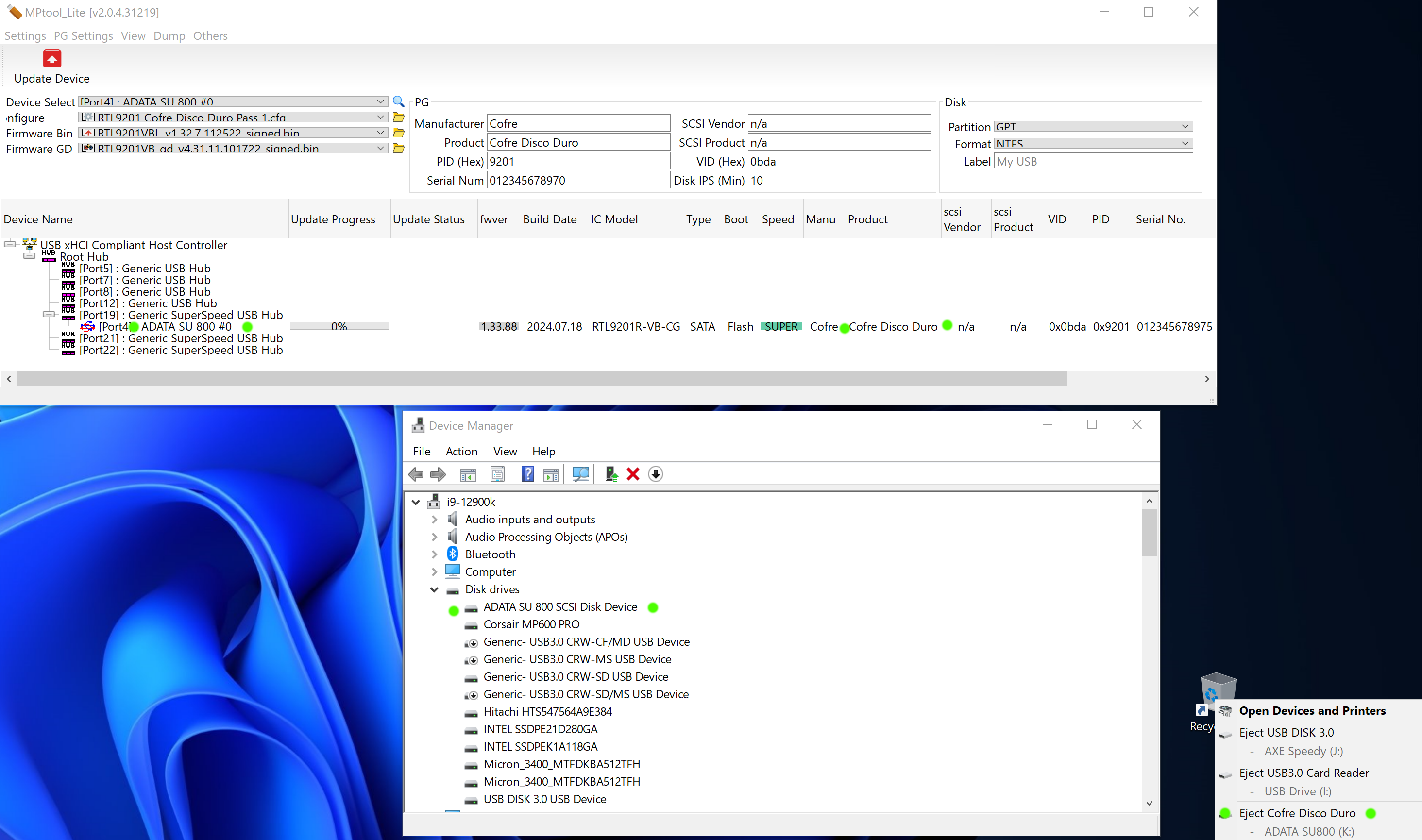Viewport: 1422px width, 840px height.
Task: Open the folder icon beside Firmware Bin
Action: point(399,133)
